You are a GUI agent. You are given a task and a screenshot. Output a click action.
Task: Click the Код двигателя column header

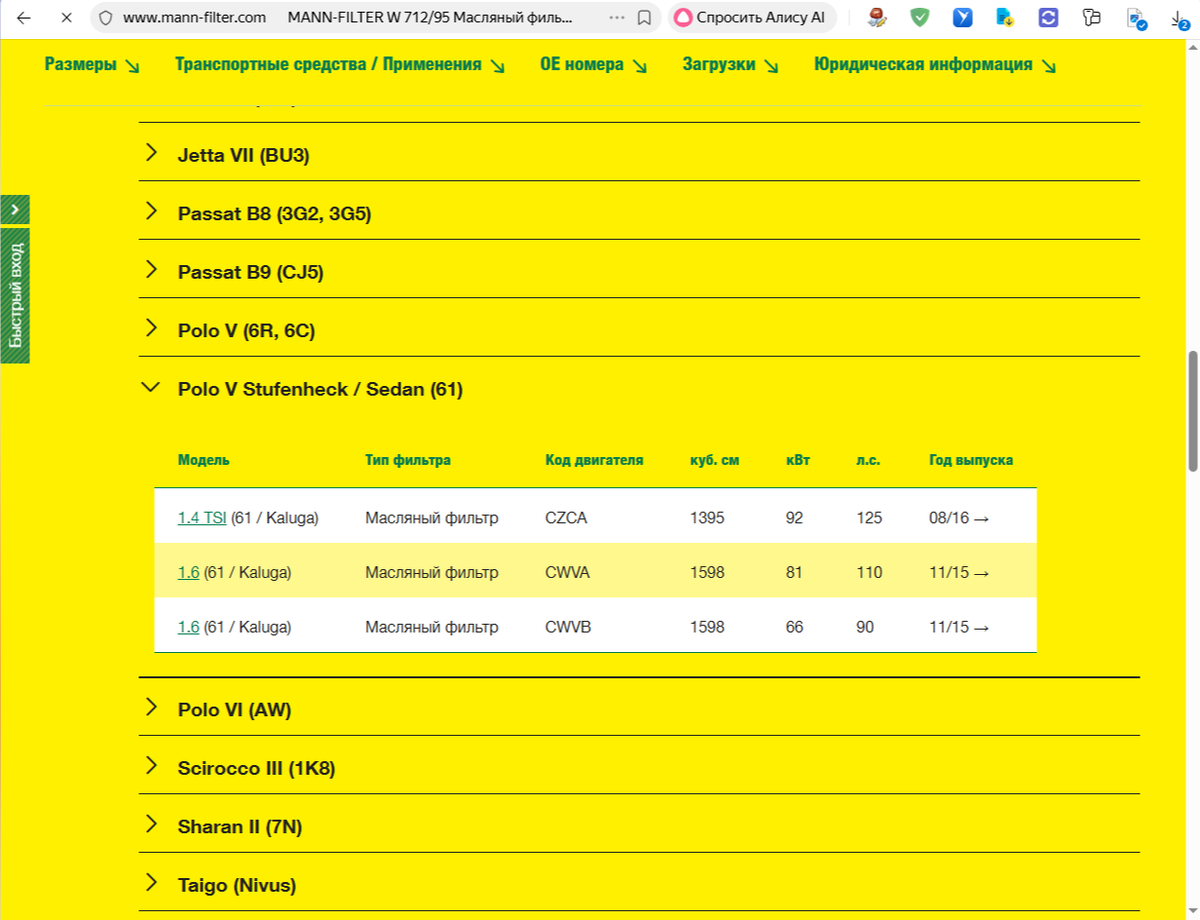tap(594, 460)
